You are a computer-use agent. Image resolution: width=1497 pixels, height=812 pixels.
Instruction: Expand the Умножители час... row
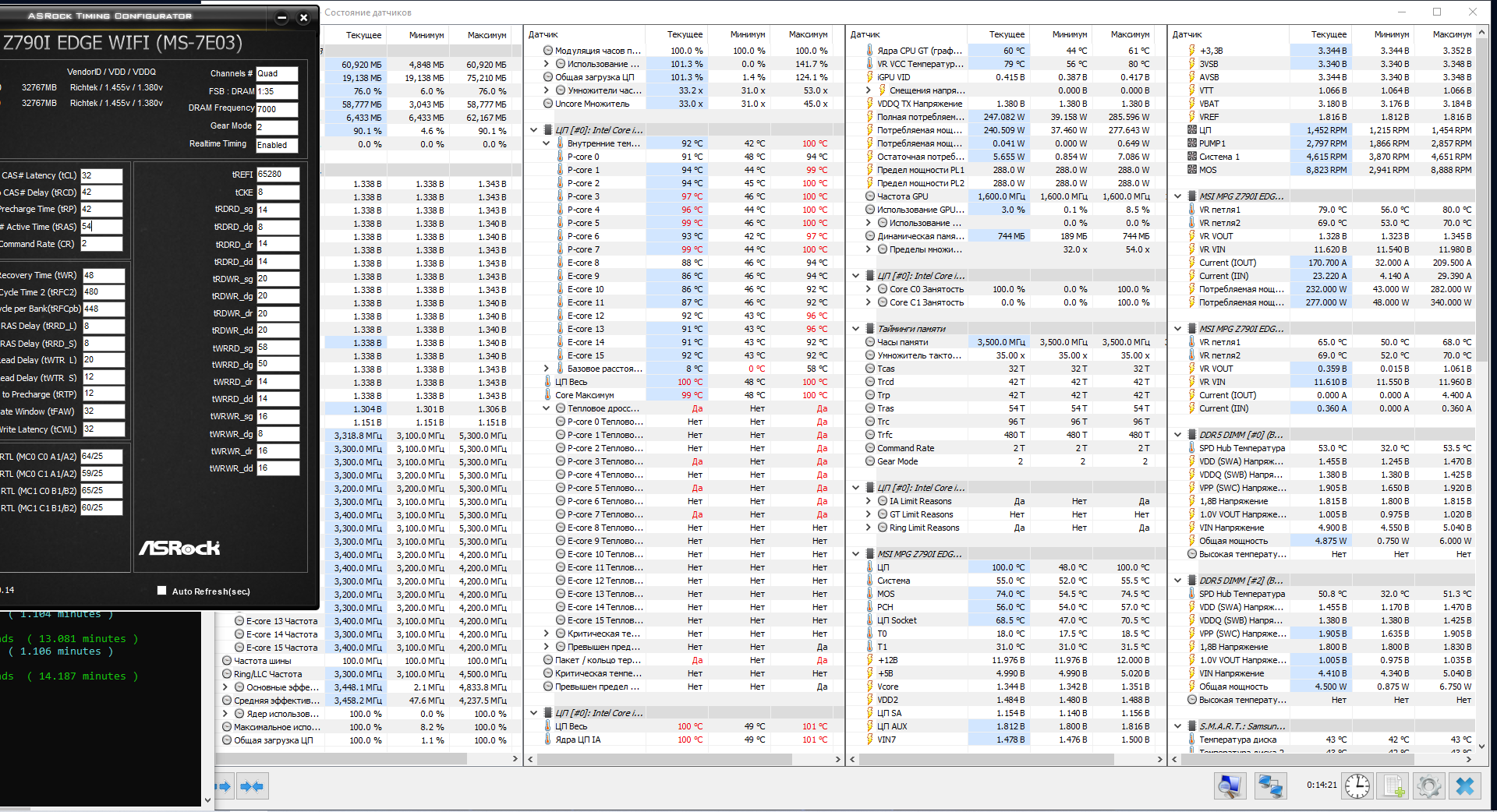(547, 90)
